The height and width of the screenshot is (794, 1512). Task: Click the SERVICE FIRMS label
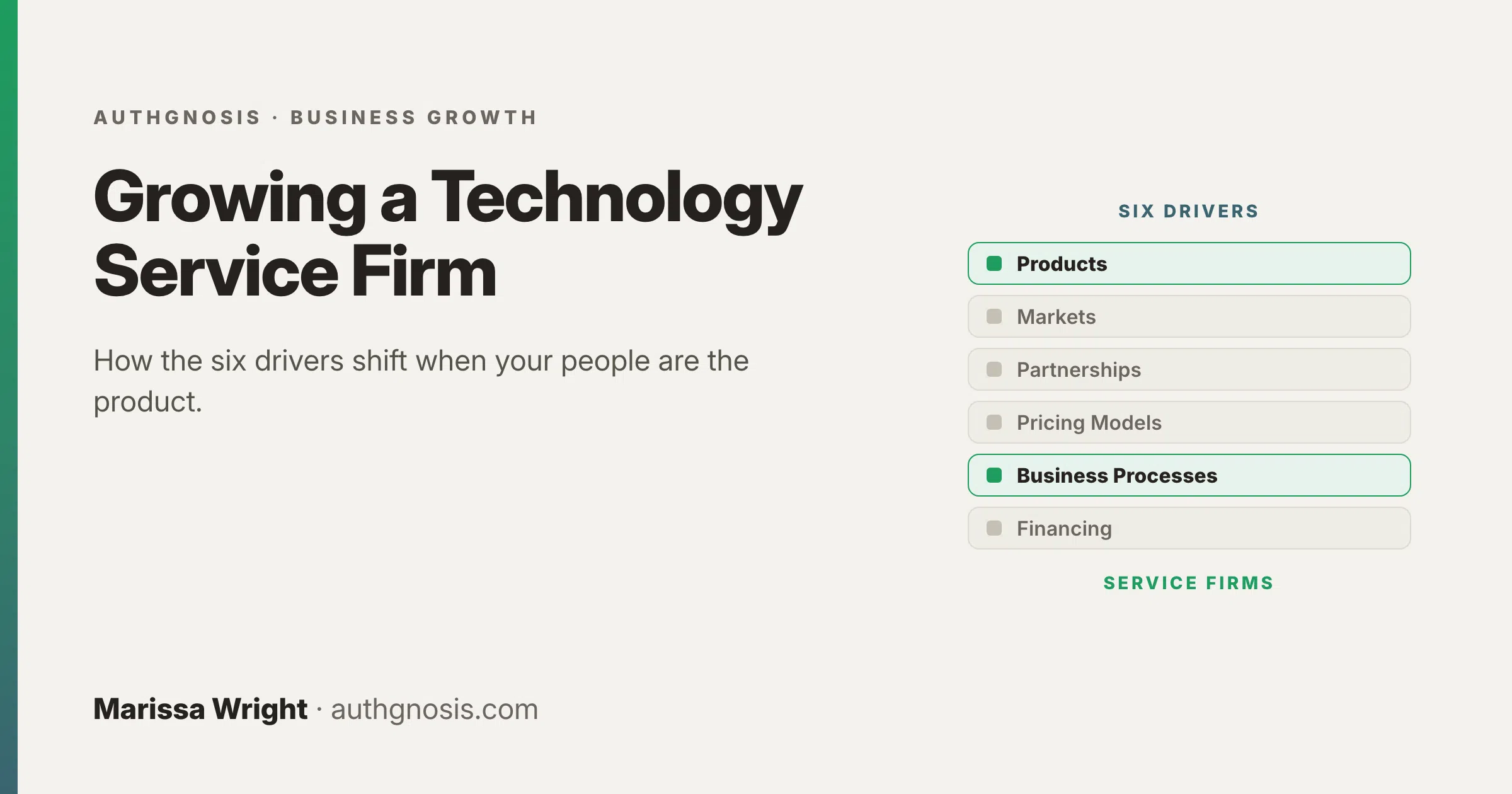coord(1189,583)
